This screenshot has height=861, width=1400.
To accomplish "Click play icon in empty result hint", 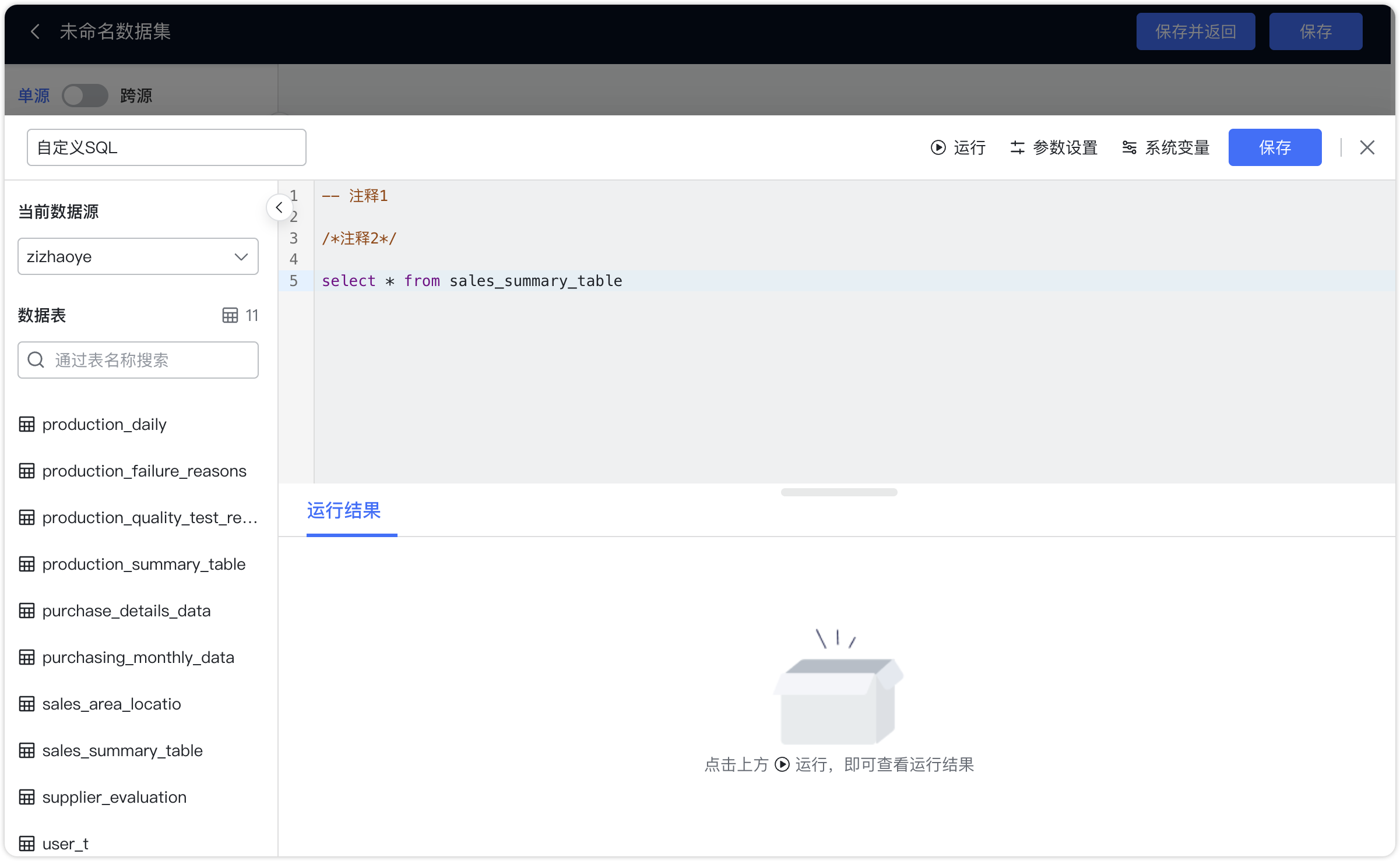I will pos(782,764).
